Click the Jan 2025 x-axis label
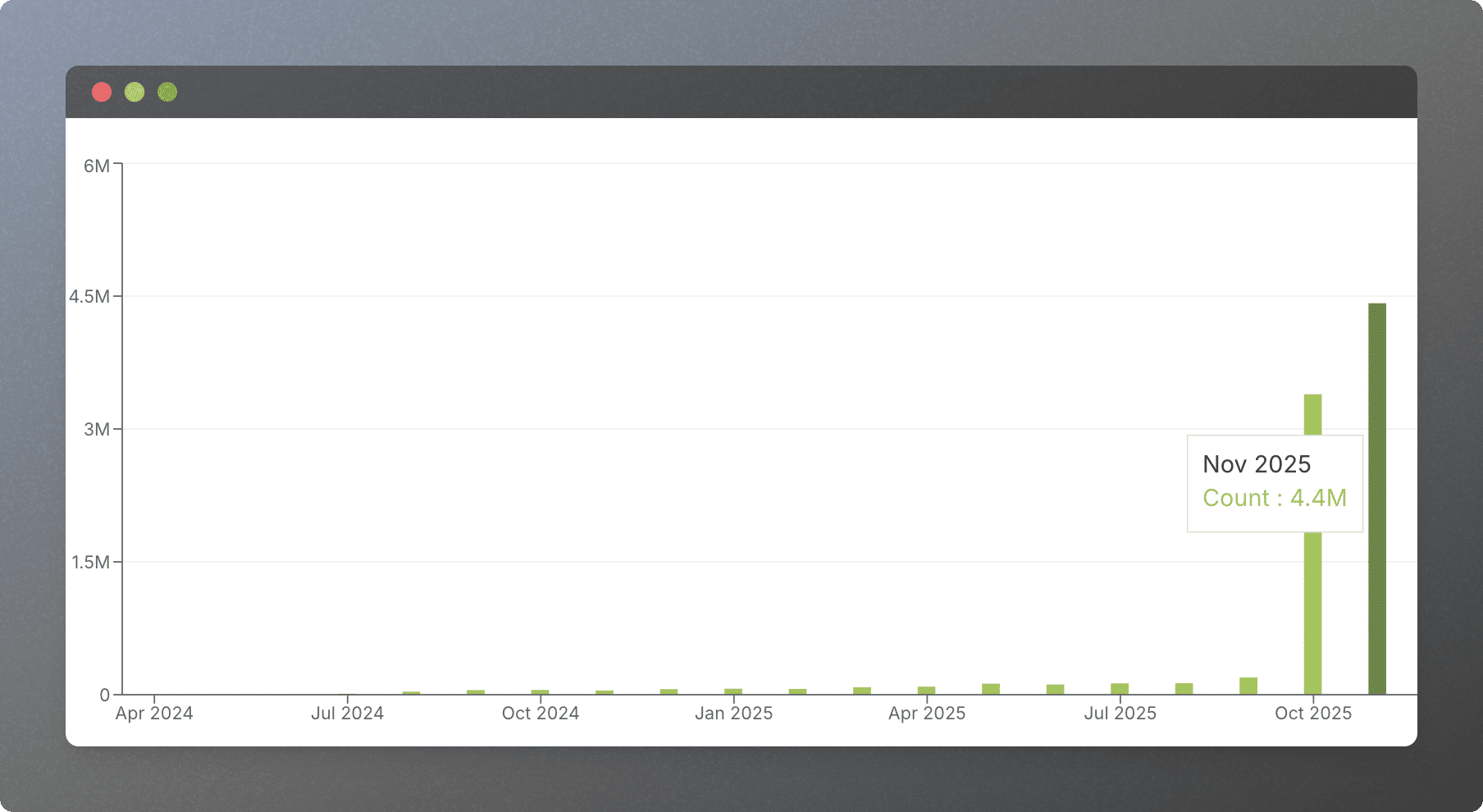Image resolution: width=1483 pixels, height=812 pixels. tap(733, 714)
